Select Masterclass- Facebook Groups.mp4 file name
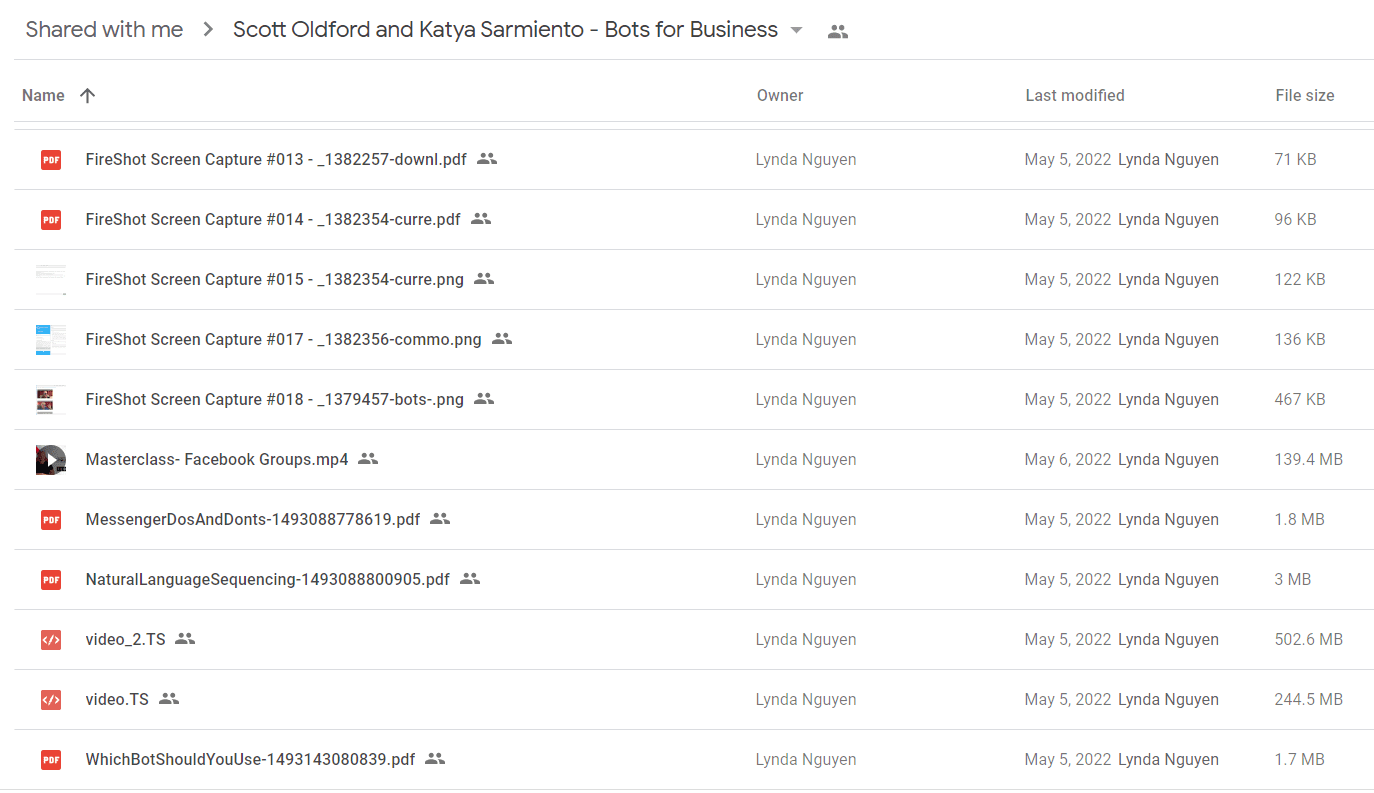 coord(217,459)
